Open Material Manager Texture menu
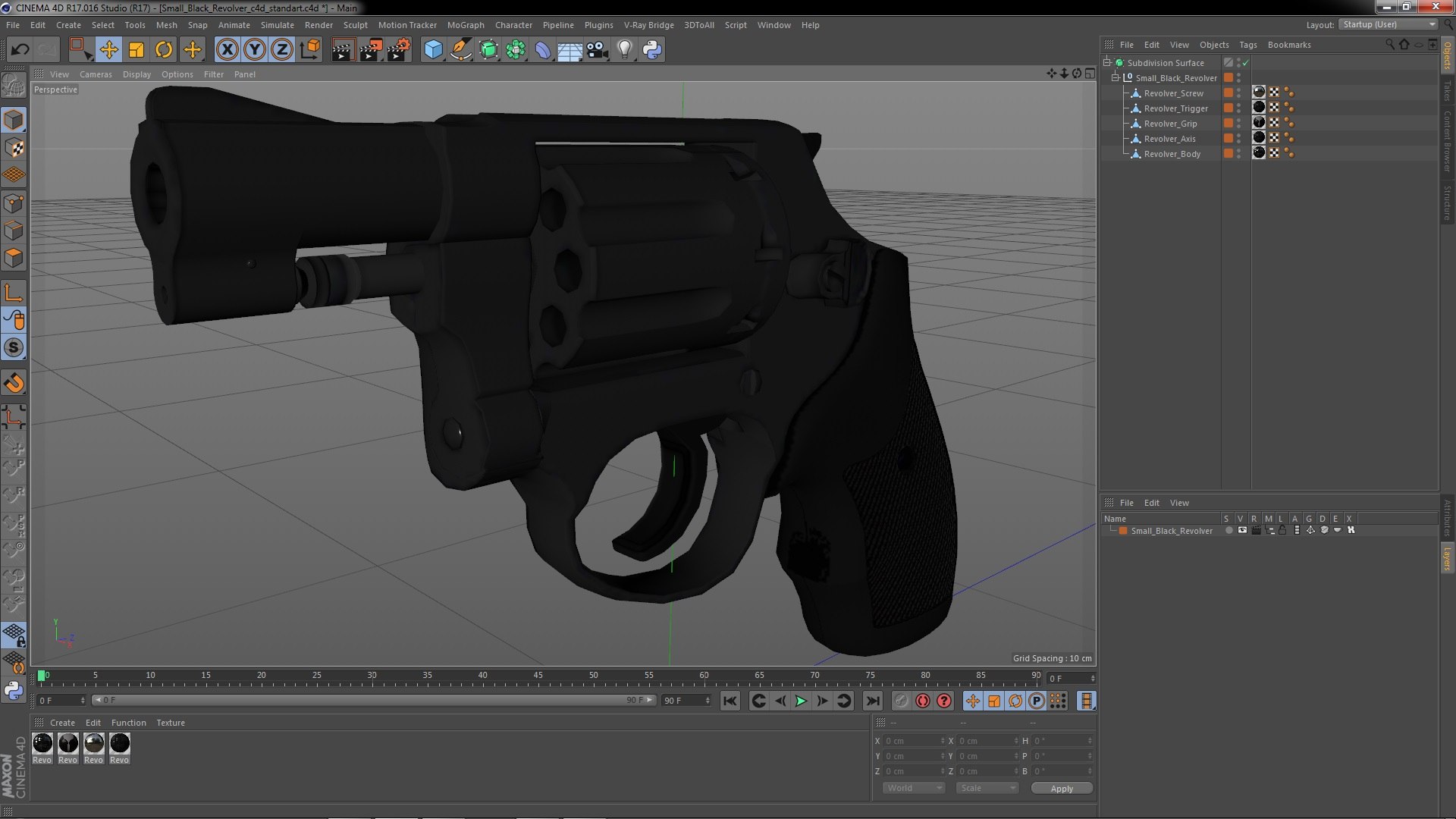1456x819 pixels. point(171,723)
